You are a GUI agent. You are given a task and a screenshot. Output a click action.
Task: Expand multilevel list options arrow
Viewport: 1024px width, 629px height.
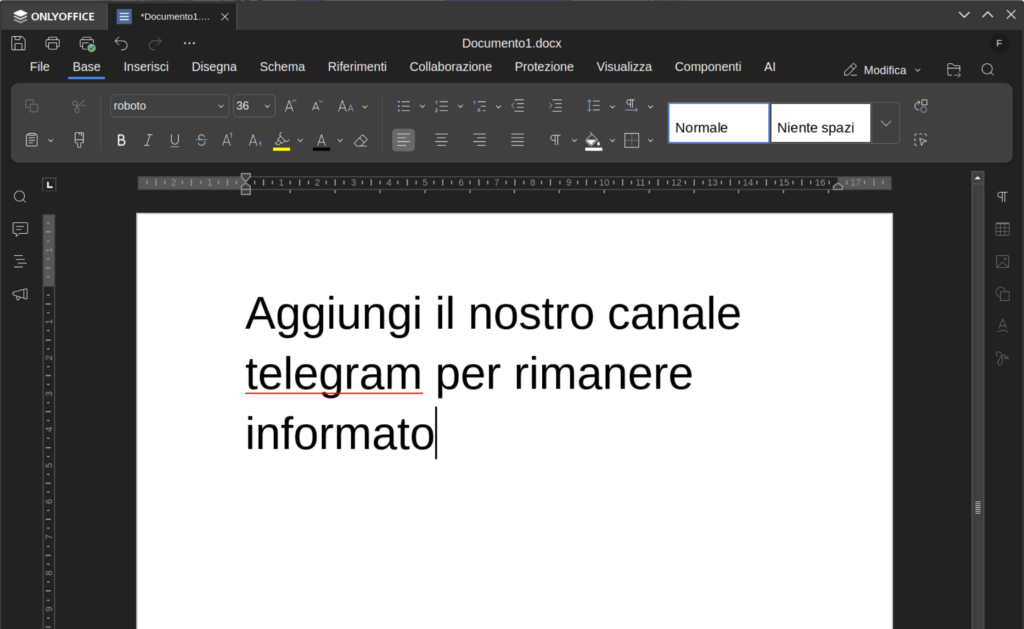click(x=498, y=106)
